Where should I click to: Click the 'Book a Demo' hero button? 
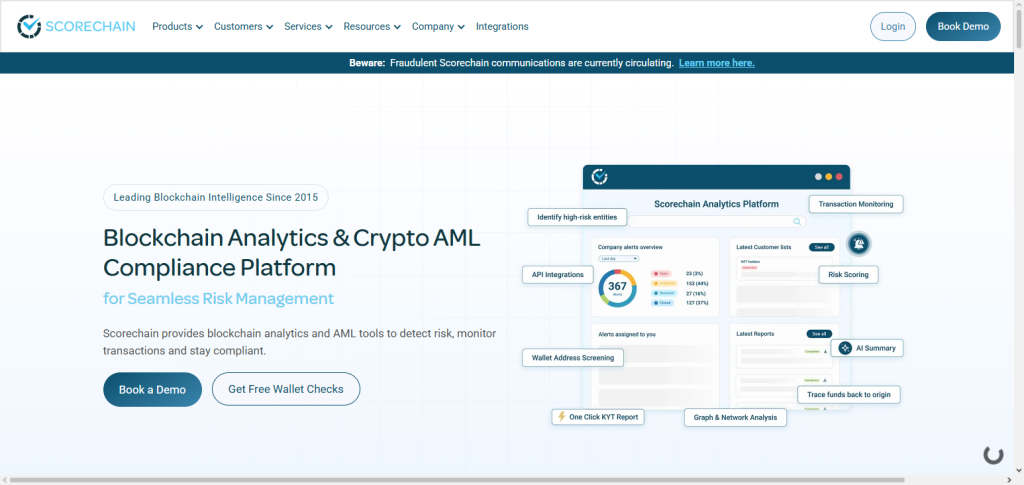(152, 390)
